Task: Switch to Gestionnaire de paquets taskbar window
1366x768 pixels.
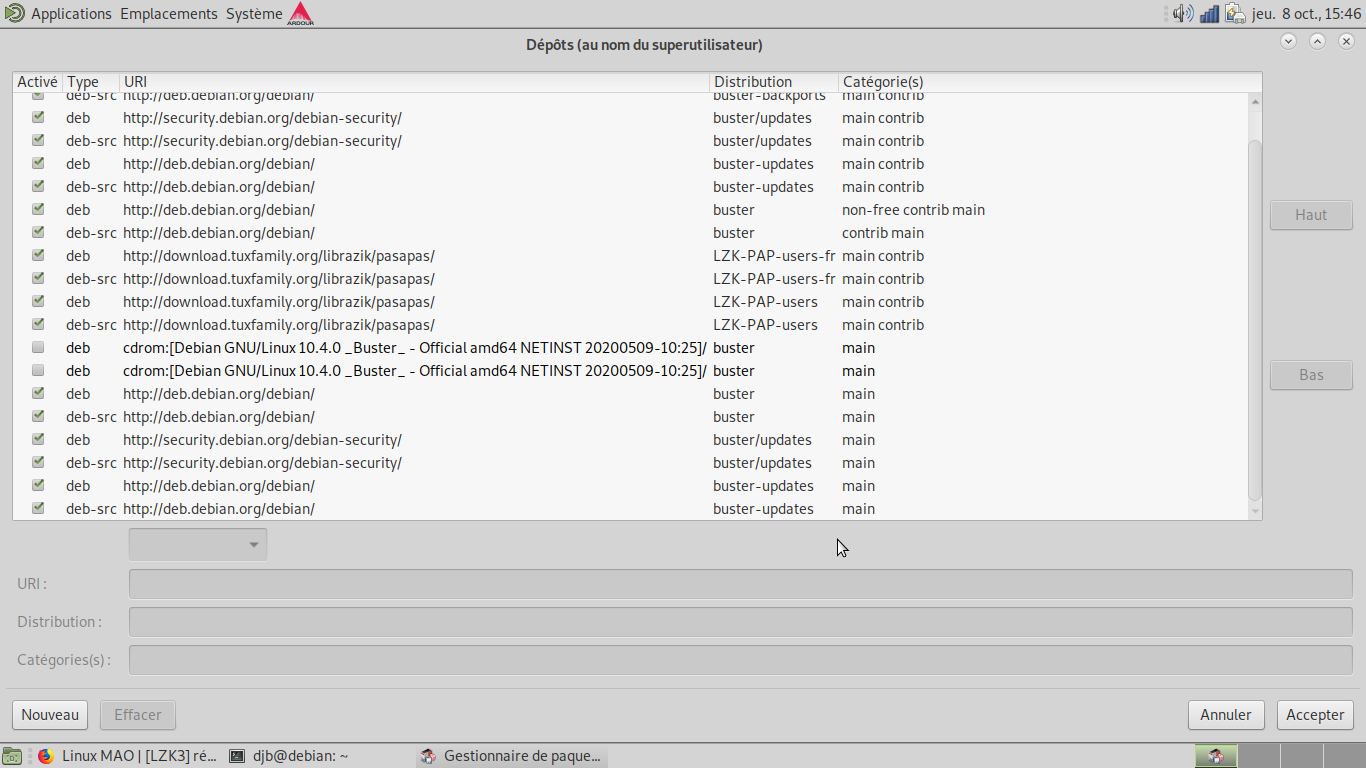Action: pos(512,756)
